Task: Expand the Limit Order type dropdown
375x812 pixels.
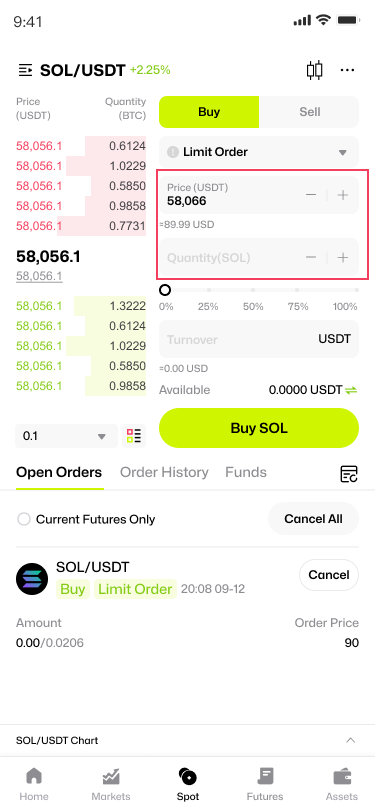Action: [x=259, y=152]
